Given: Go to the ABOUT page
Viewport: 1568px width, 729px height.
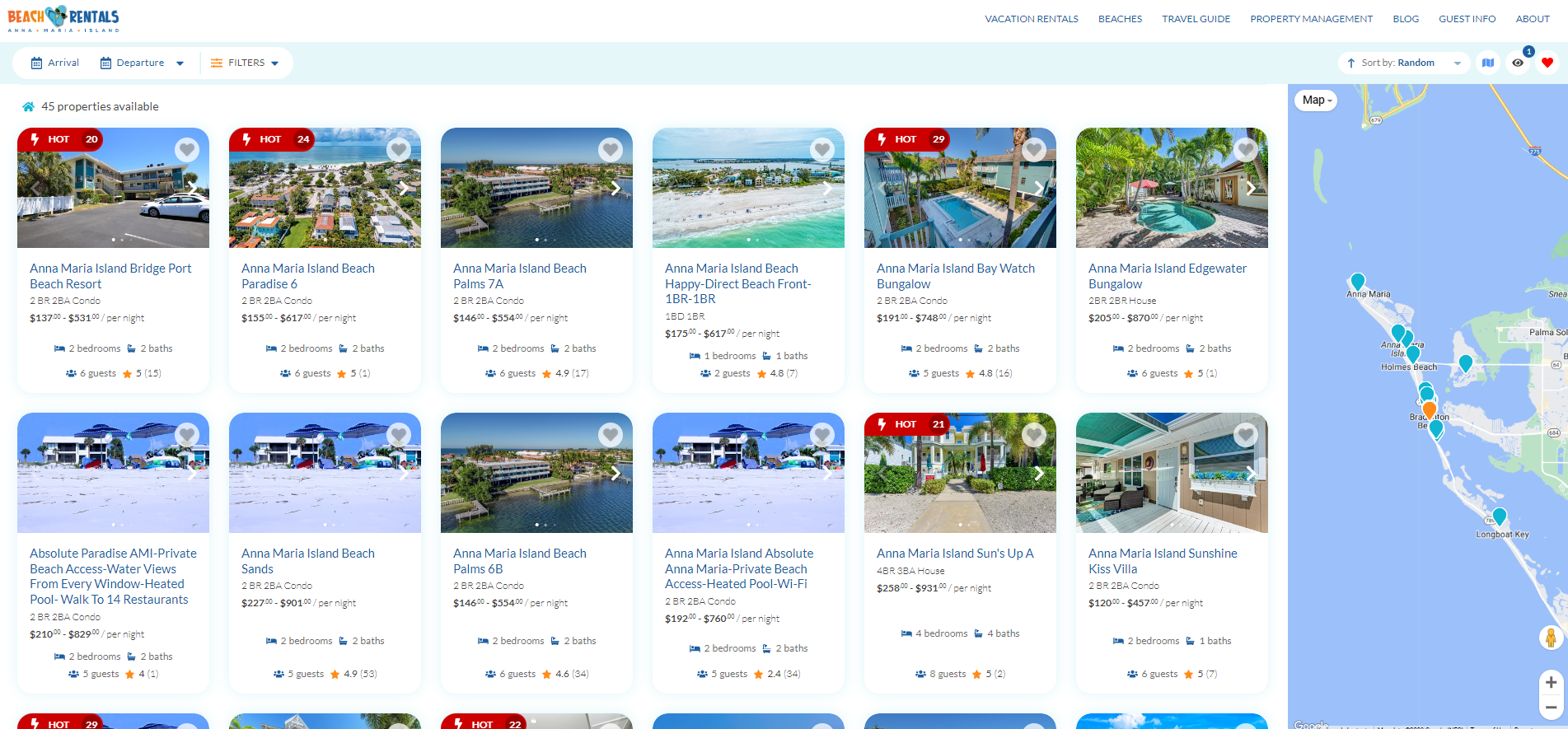Looking at the screenshot, I should coord(1533,19).
